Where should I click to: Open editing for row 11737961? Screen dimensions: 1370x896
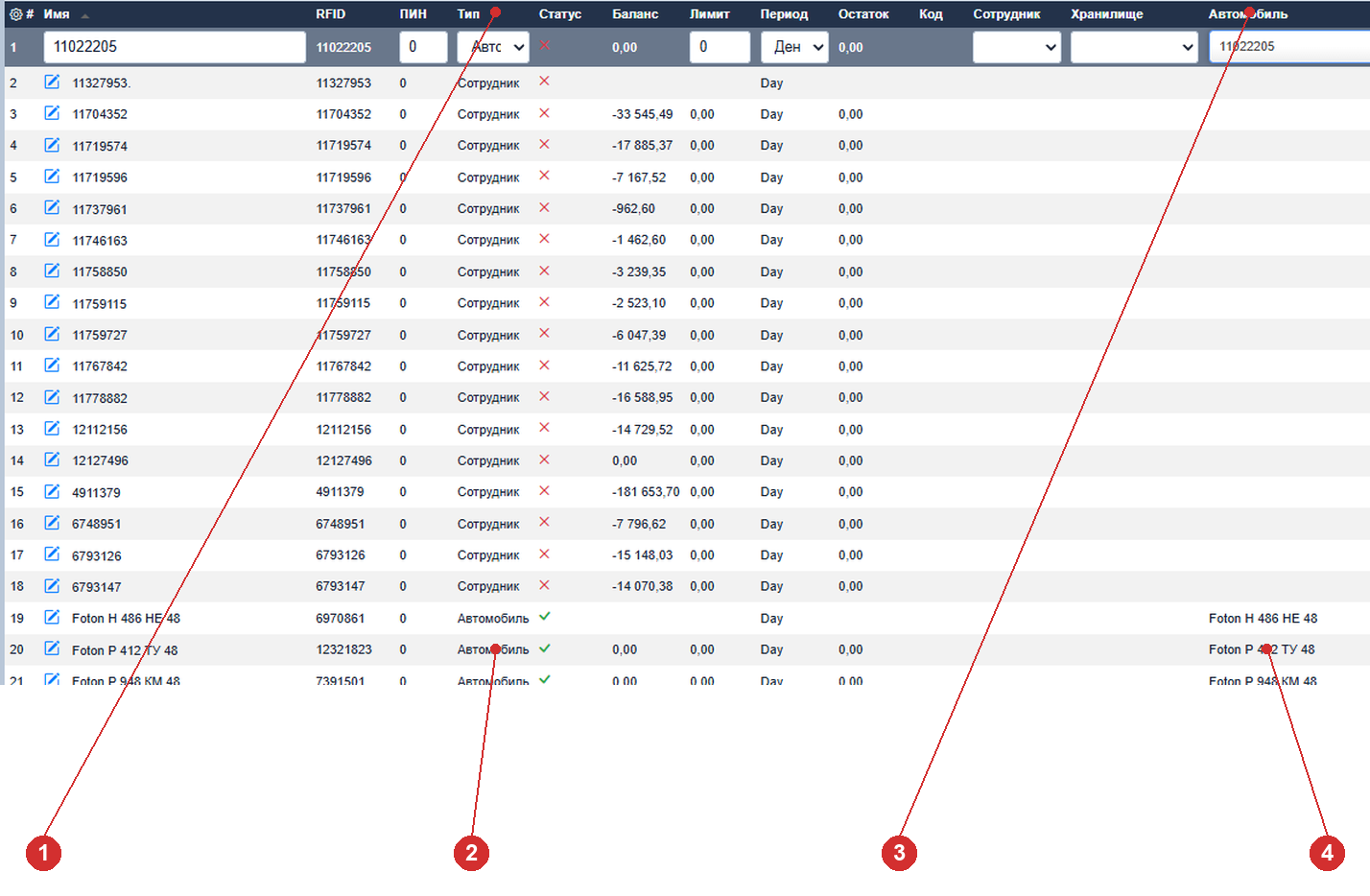(52, 207)
